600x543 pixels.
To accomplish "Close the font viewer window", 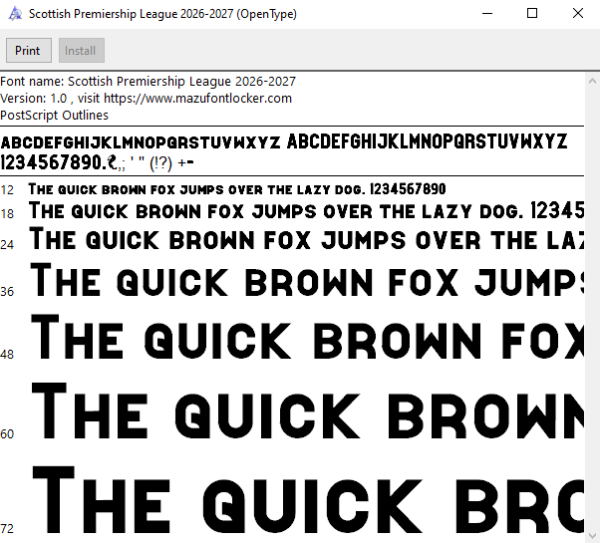I will (x=577, y=14).
